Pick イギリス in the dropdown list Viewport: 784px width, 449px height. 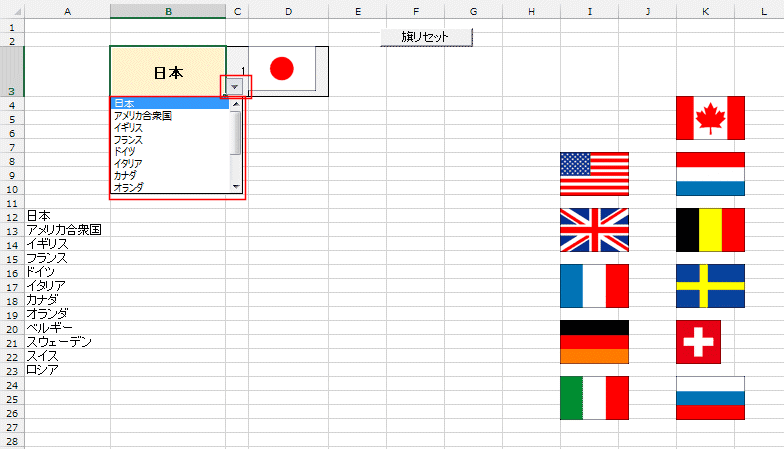[x=170, y=128]
